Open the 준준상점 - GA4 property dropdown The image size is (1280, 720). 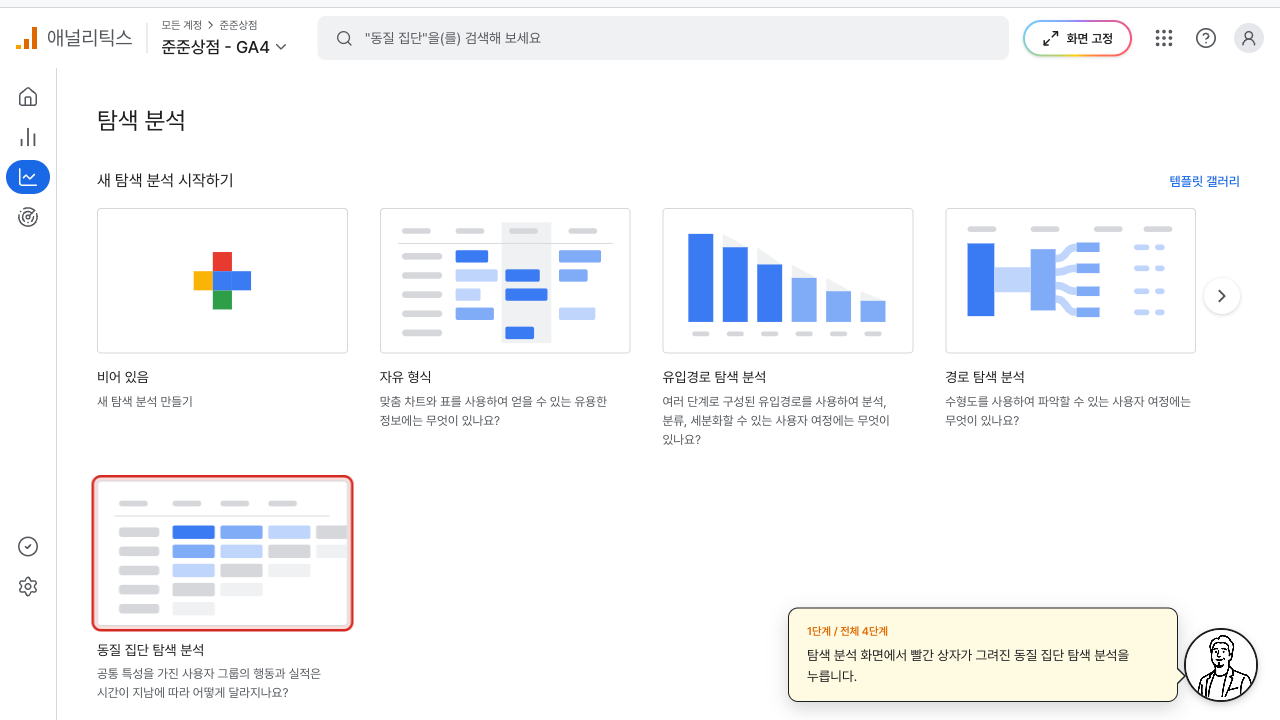pos(224,46)
